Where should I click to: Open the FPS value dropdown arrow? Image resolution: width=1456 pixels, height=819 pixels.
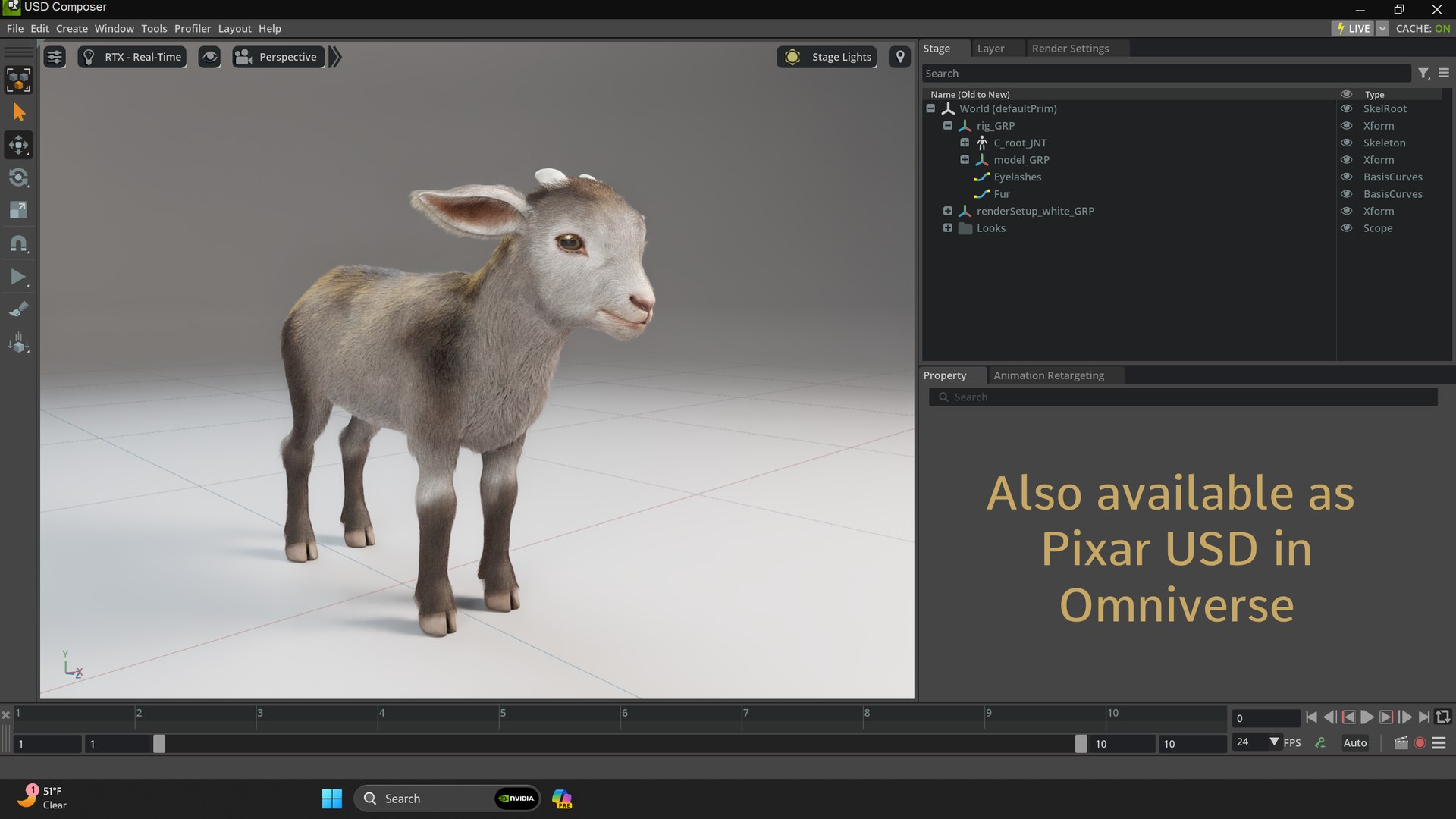coord(1274,742)
